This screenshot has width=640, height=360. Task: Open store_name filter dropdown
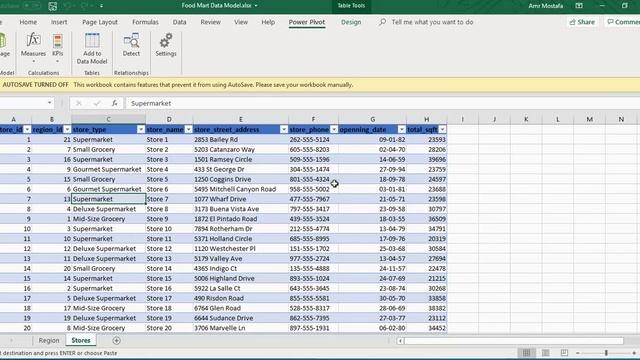click(x=188, y=129)
